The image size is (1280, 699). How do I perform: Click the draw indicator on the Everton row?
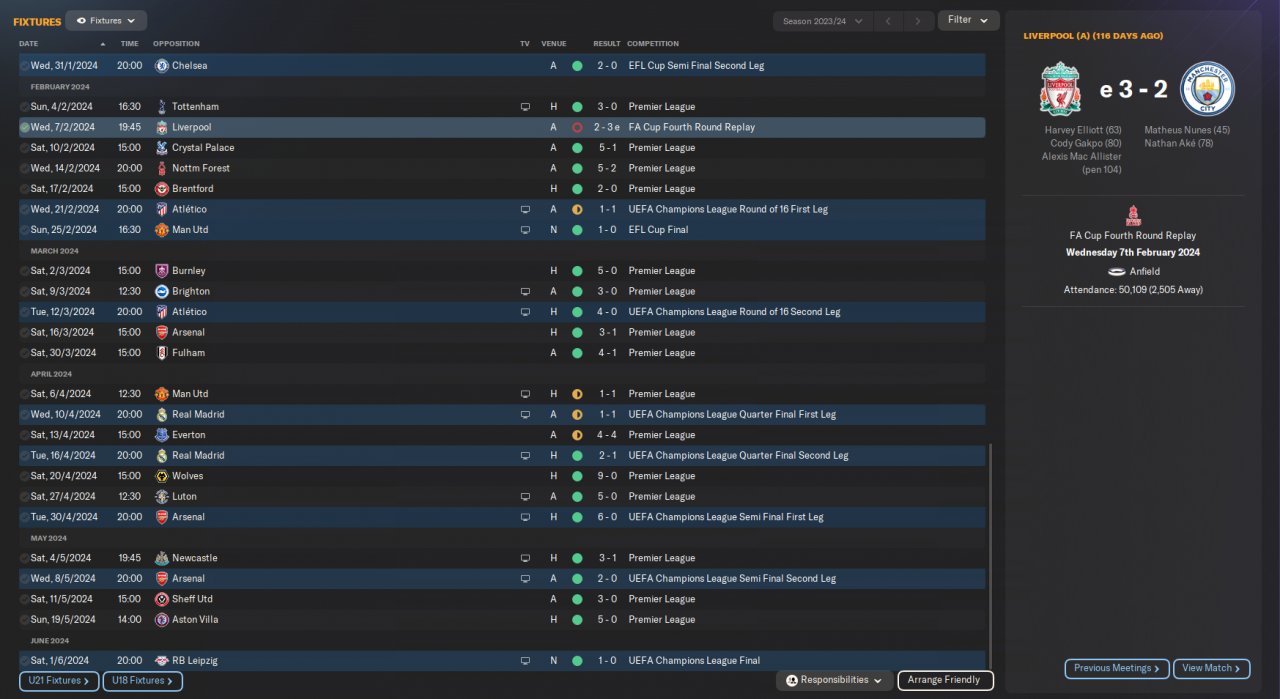pos(577,435)
